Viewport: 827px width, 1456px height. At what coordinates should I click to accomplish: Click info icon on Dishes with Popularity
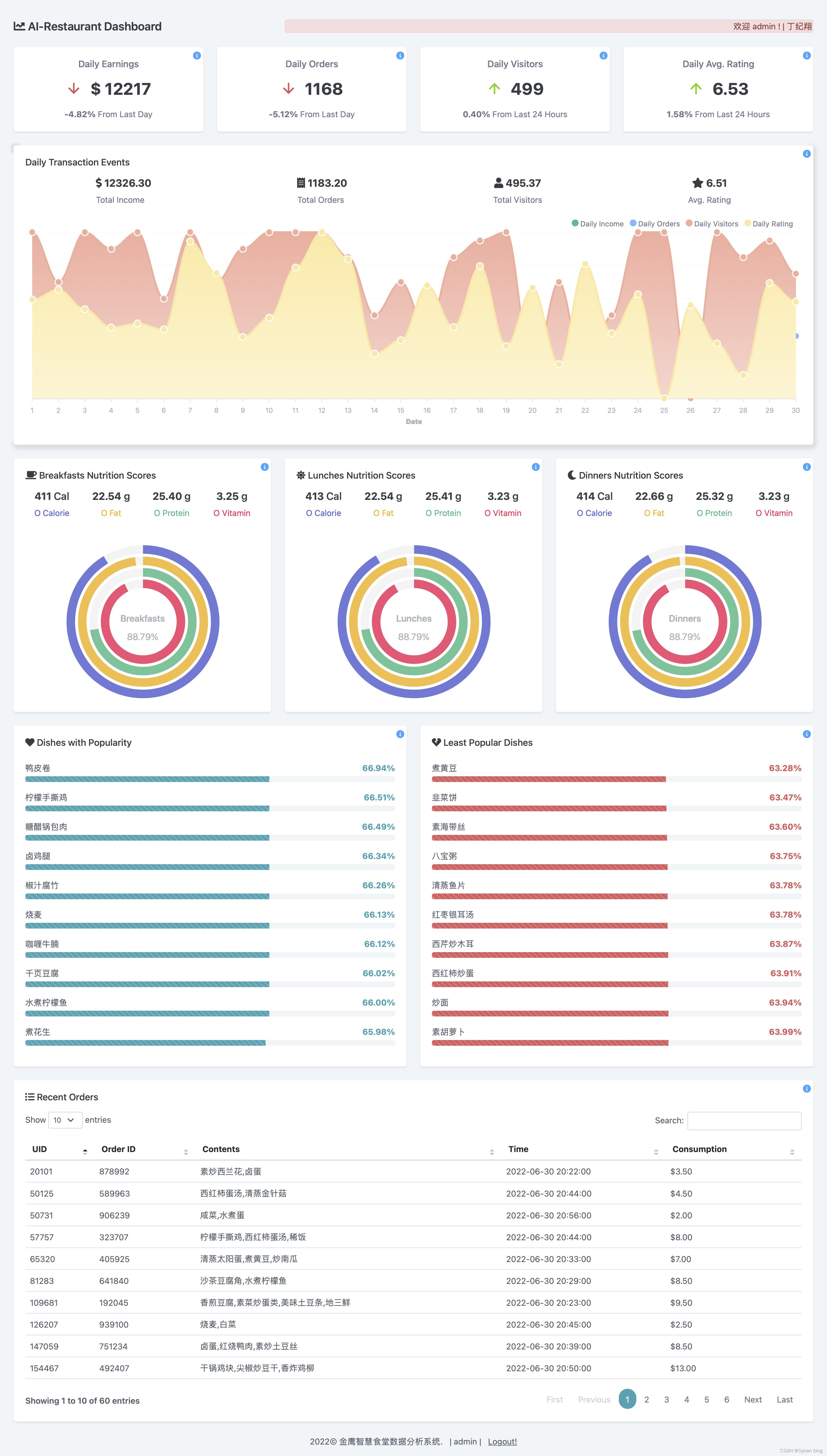tap(400, 734)
